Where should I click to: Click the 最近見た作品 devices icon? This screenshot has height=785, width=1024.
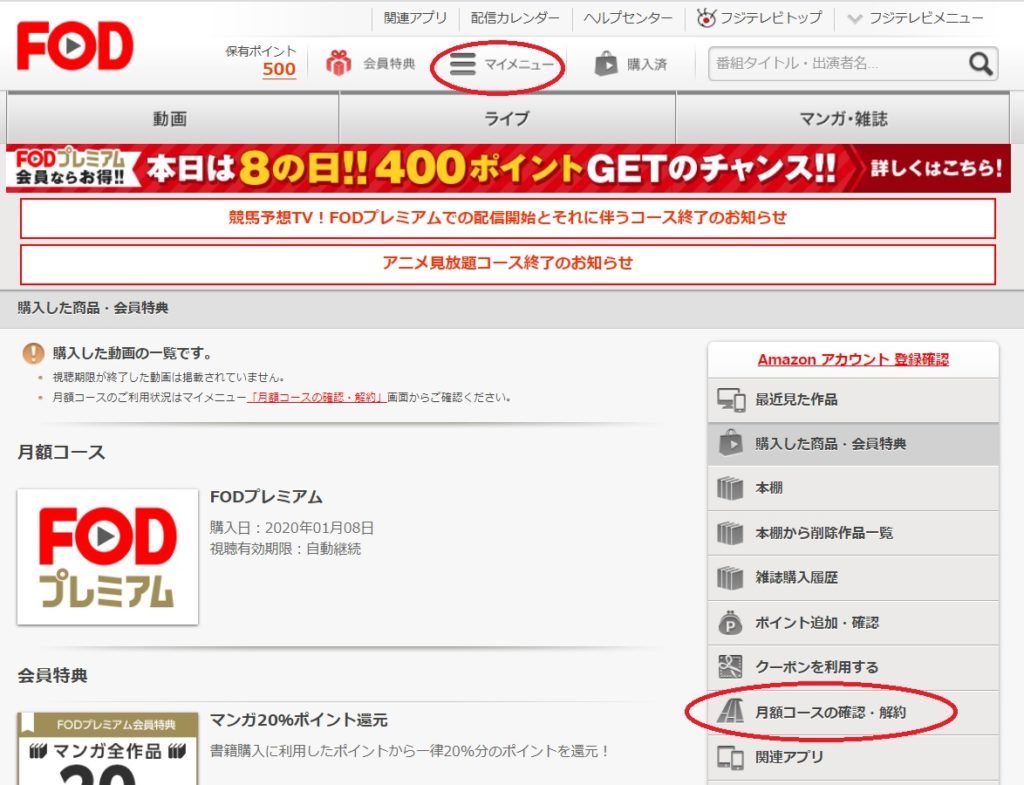point(731,399)
